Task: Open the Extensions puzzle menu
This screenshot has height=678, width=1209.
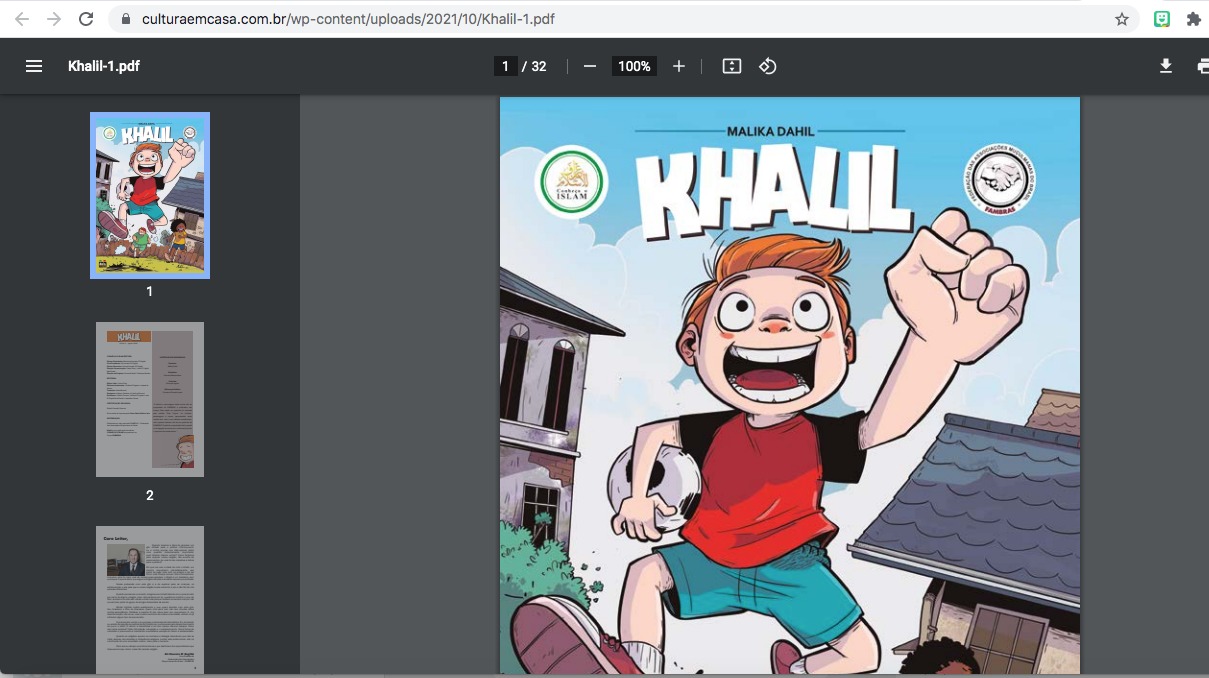Action: click(1194, 19)
